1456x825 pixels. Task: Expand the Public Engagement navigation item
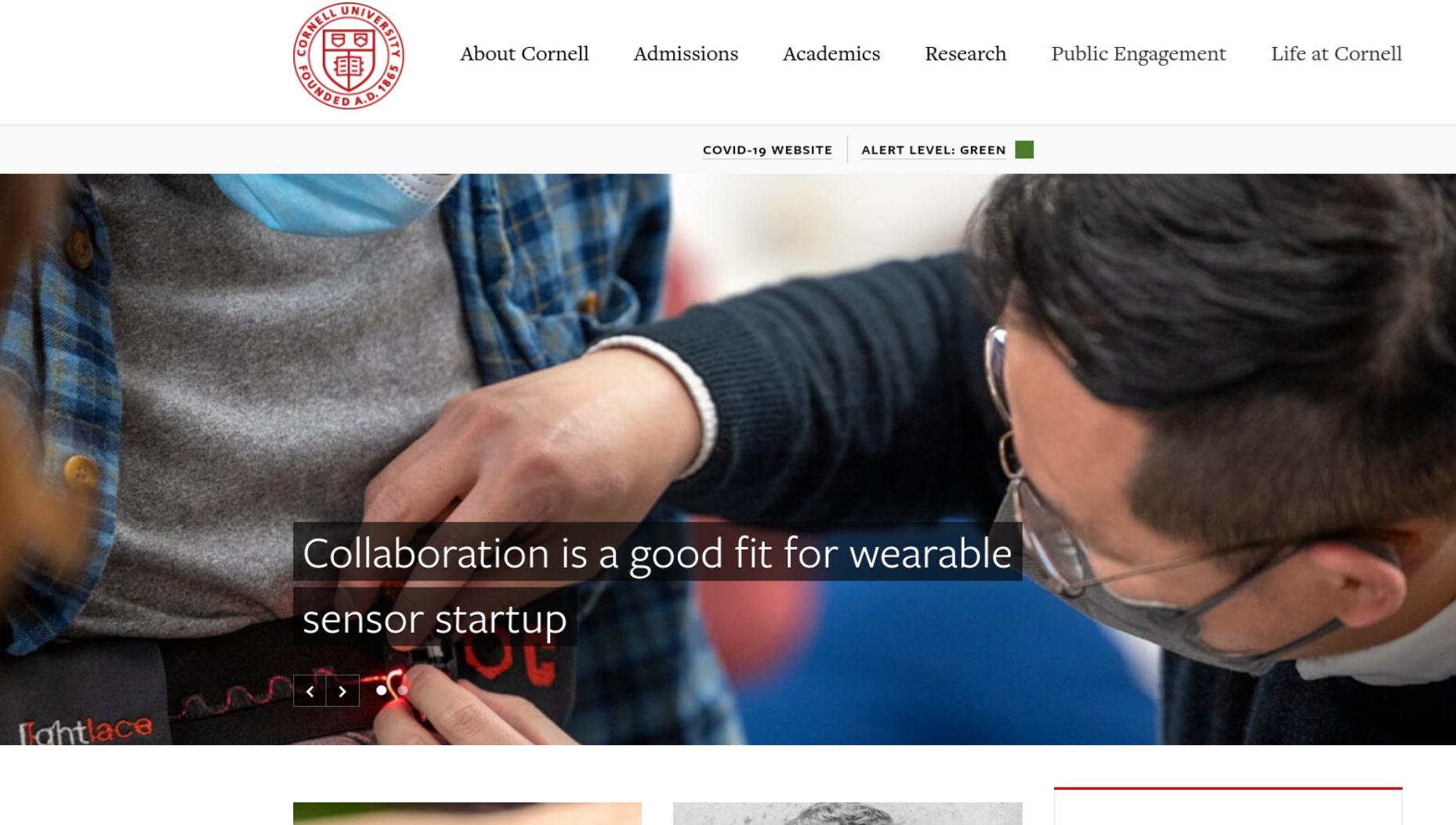1139,53
